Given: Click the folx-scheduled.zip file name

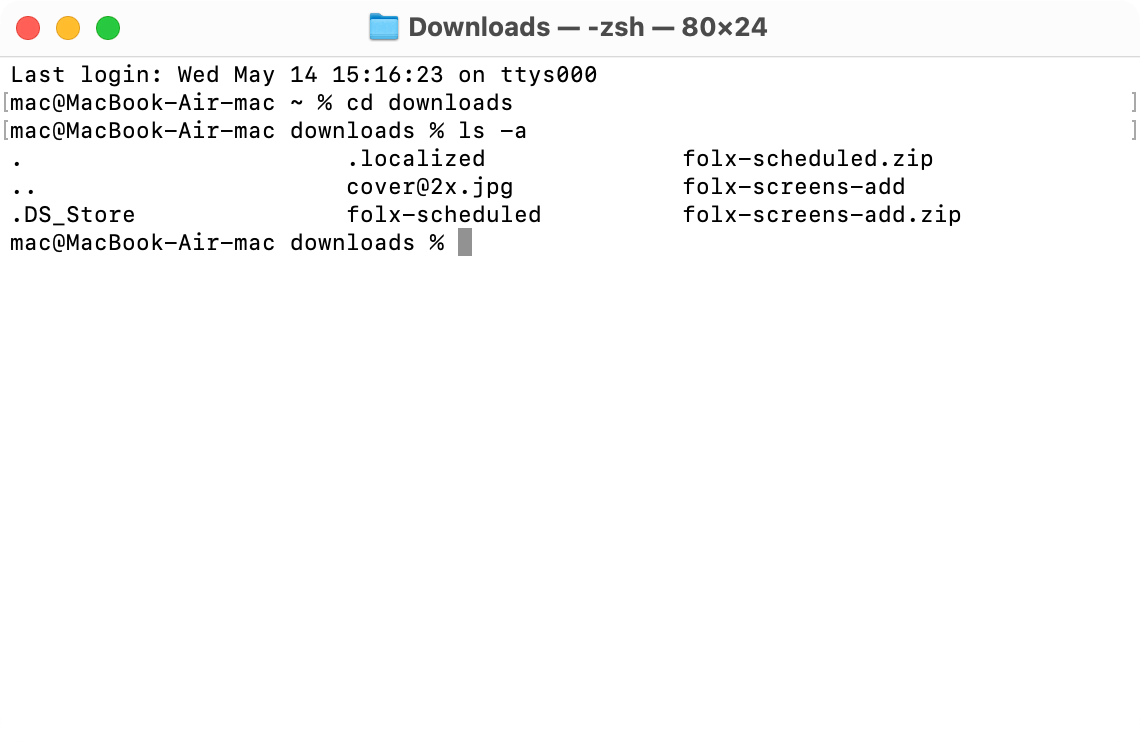Looking at the screenshot, I should (807, 159).
